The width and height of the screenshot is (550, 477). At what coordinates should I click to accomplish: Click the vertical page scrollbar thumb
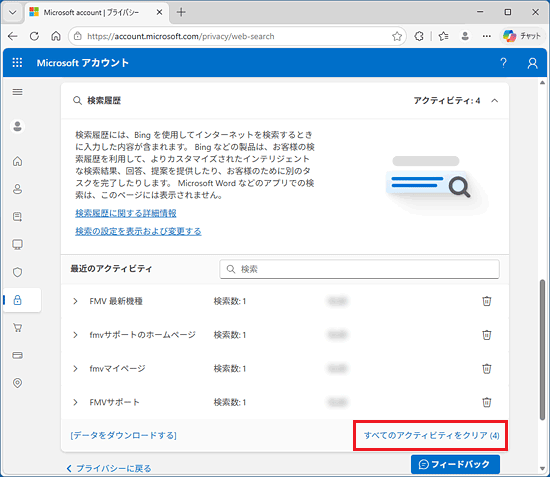(x=542, y=349)
